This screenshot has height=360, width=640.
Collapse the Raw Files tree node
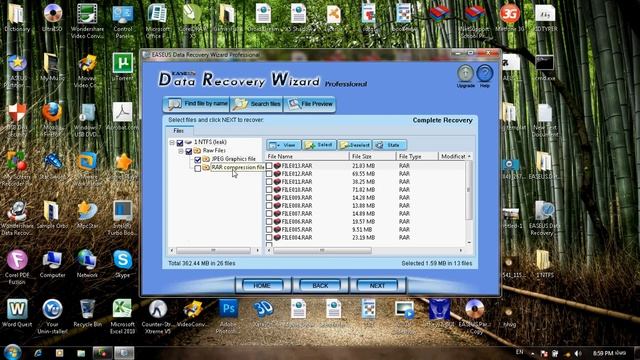(181, 151)
